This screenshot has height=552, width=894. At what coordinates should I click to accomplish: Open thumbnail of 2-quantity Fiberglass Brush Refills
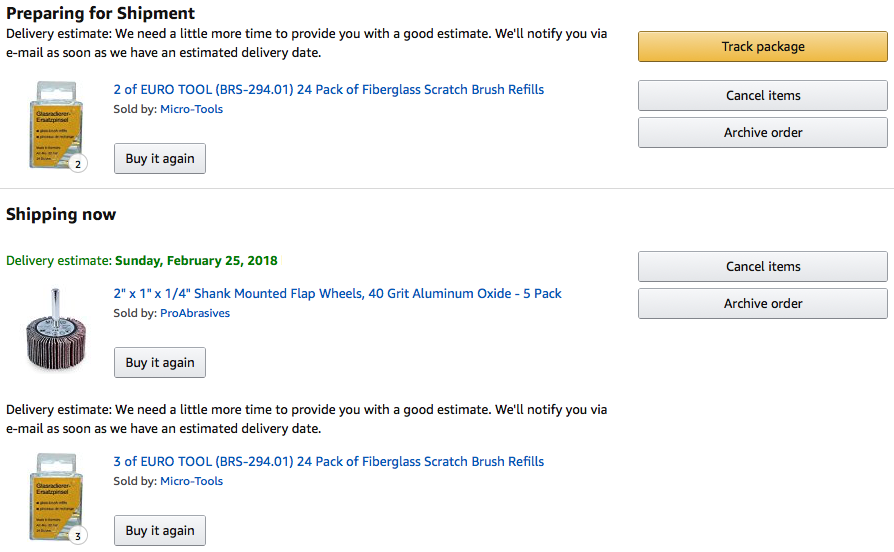(x=50, y=124)
